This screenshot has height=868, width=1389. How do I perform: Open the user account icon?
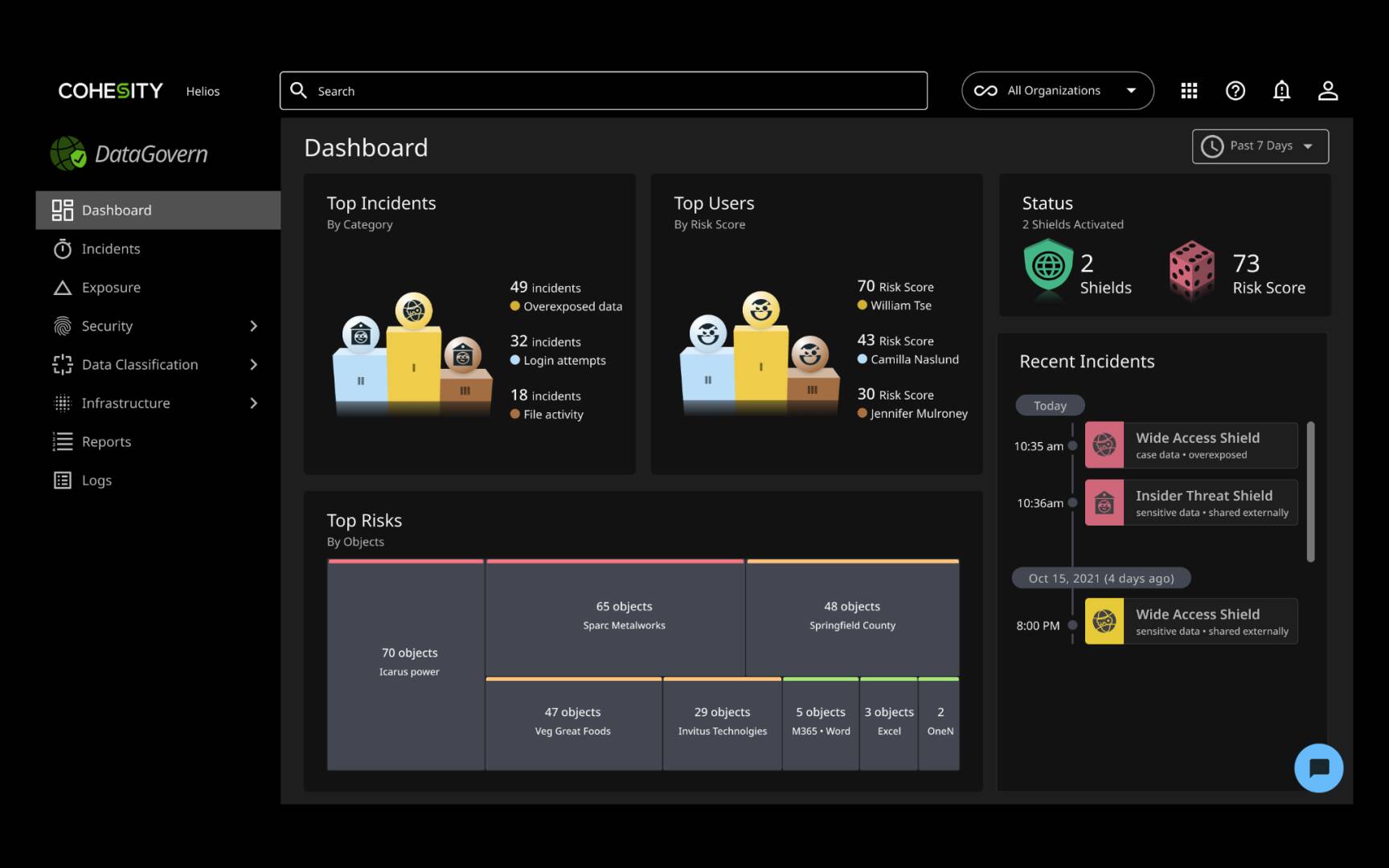[x=1329, y=90]
